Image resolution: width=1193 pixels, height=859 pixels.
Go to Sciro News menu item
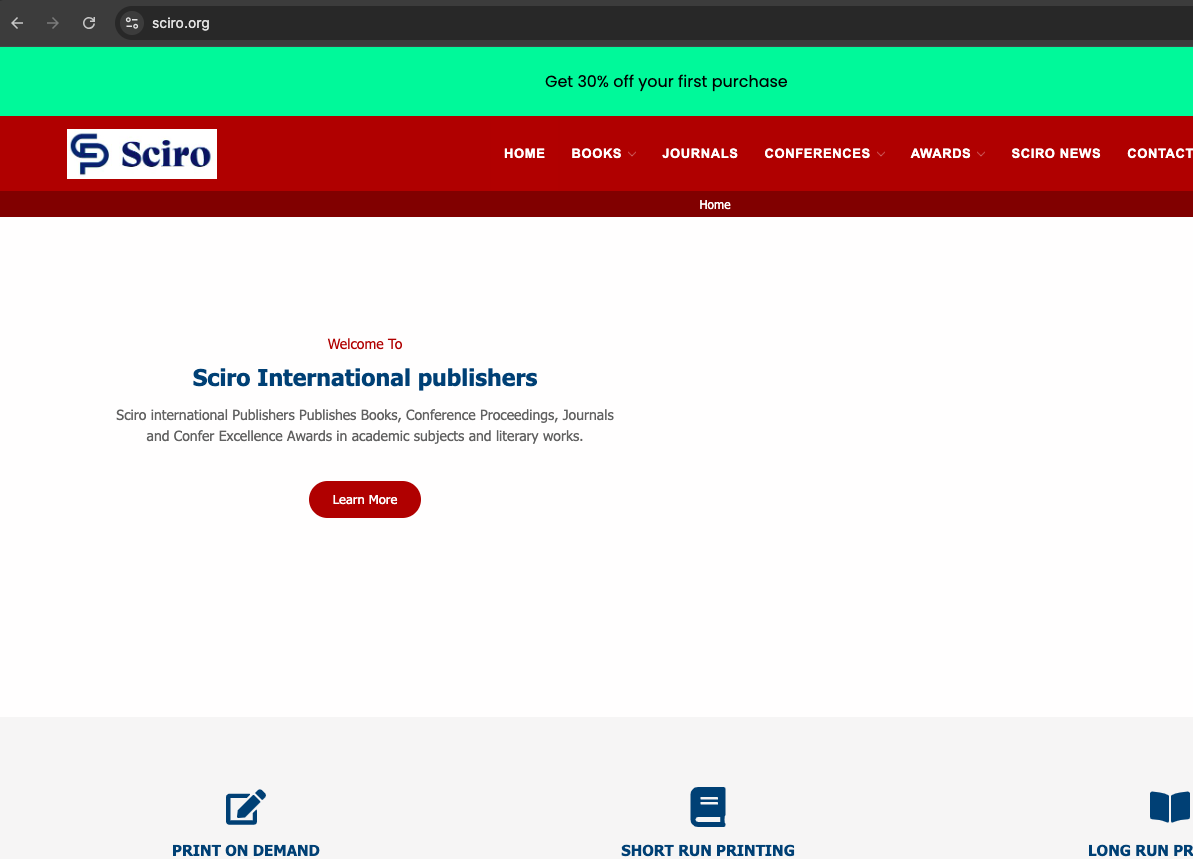pos(1055,153)
